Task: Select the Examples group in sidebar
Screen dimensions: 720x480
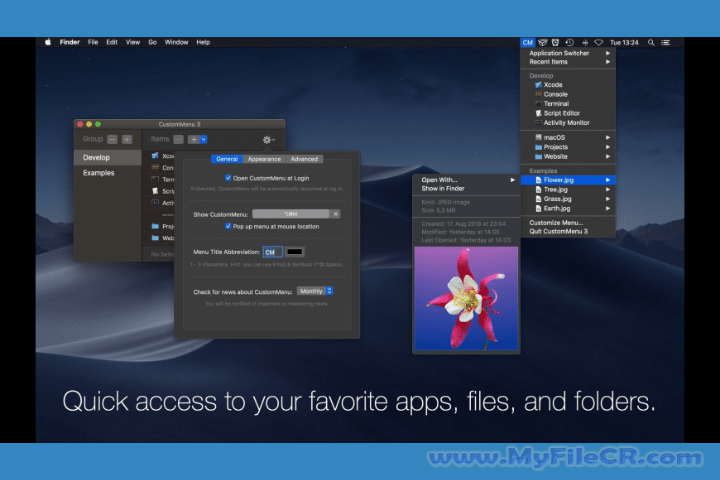Action: 107,173
